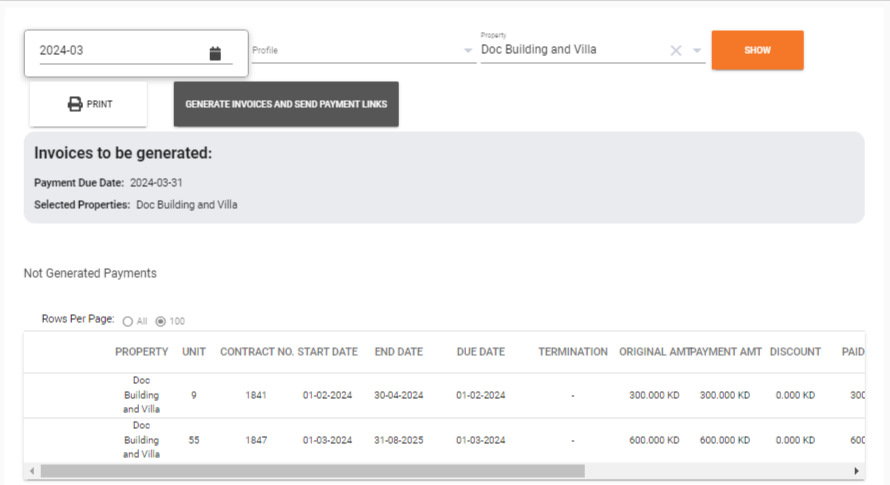890x485 pixels.
Task: Click the table's left scroll arrow
Action: (x=32, y=471)
